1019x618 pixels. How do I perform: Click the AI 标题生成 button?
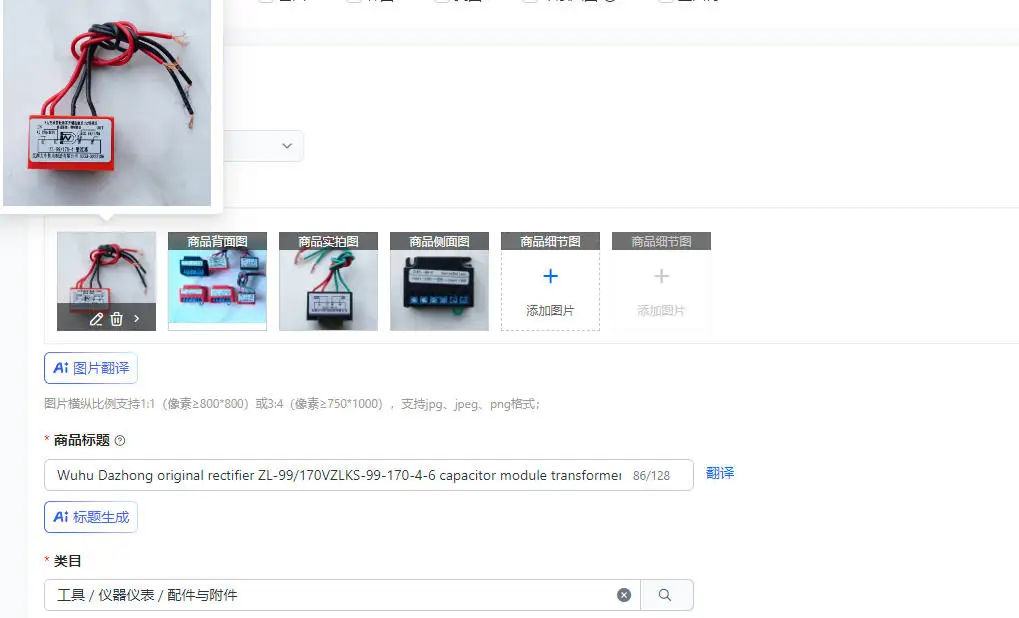[x=91, y=517]
